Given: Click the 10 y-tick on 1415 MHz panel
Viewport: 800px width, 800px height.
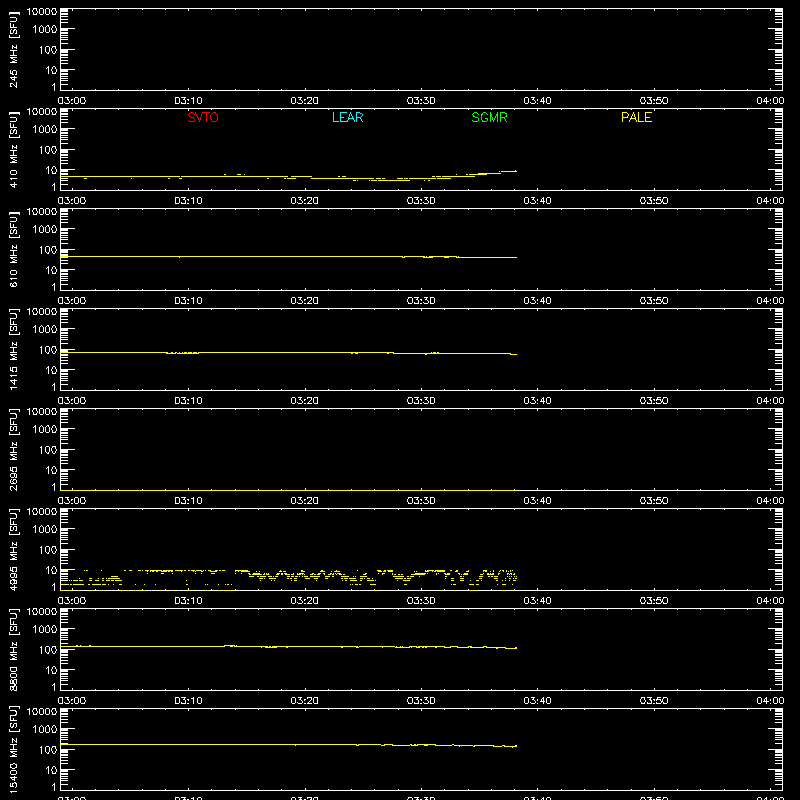Looking at the screenshot, I should click(x=51, y=370).
